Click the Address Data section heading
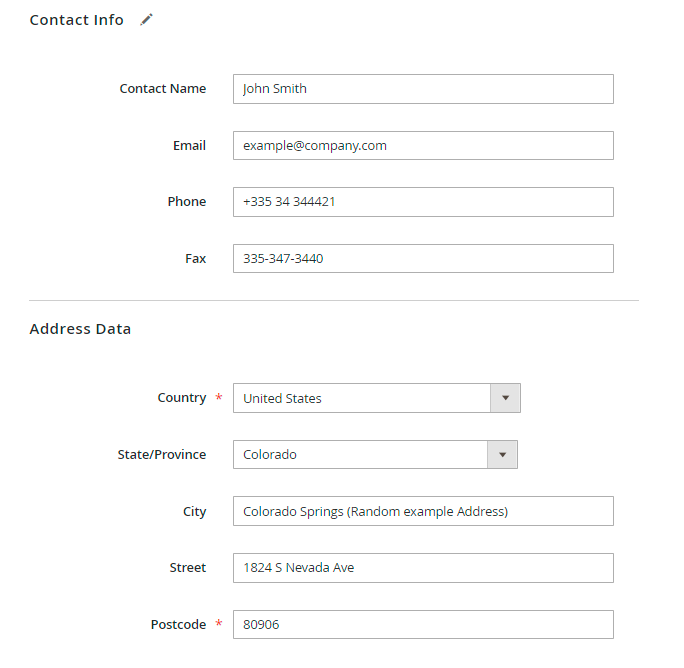684x668 pixels. (80, 329)
